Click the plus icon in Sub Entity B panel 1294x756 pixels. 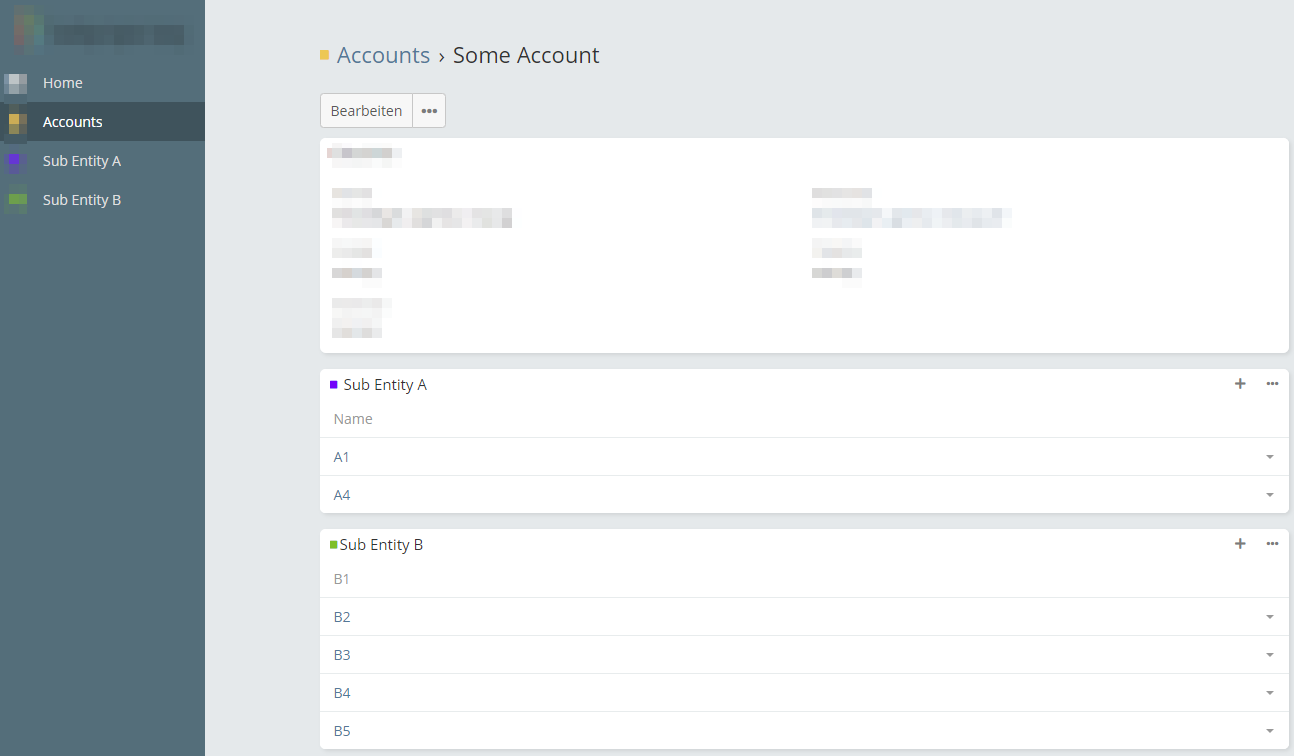coord(1240,544)
